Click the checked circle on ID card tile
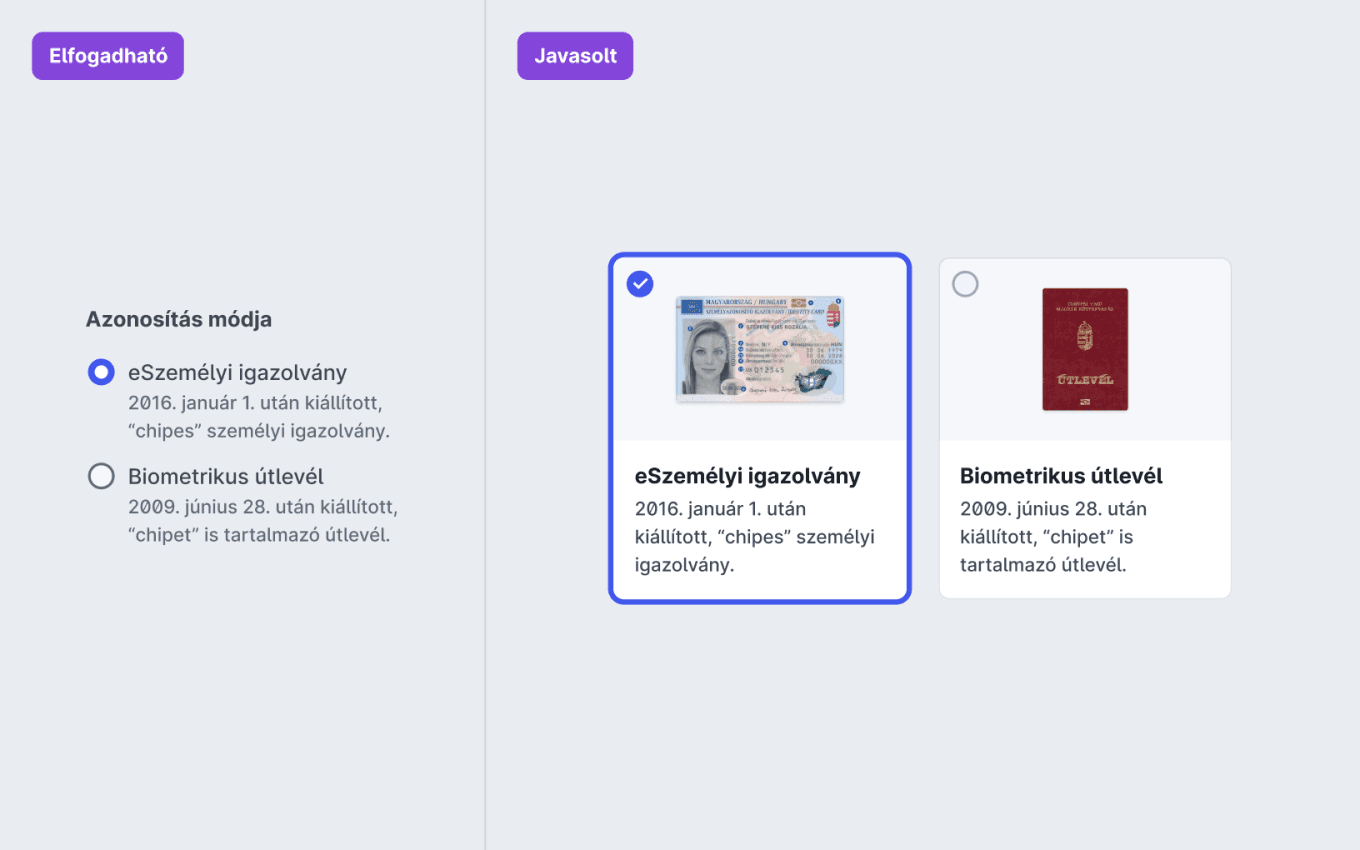Screen dimensions: 1360x850 tap(640, 284)
